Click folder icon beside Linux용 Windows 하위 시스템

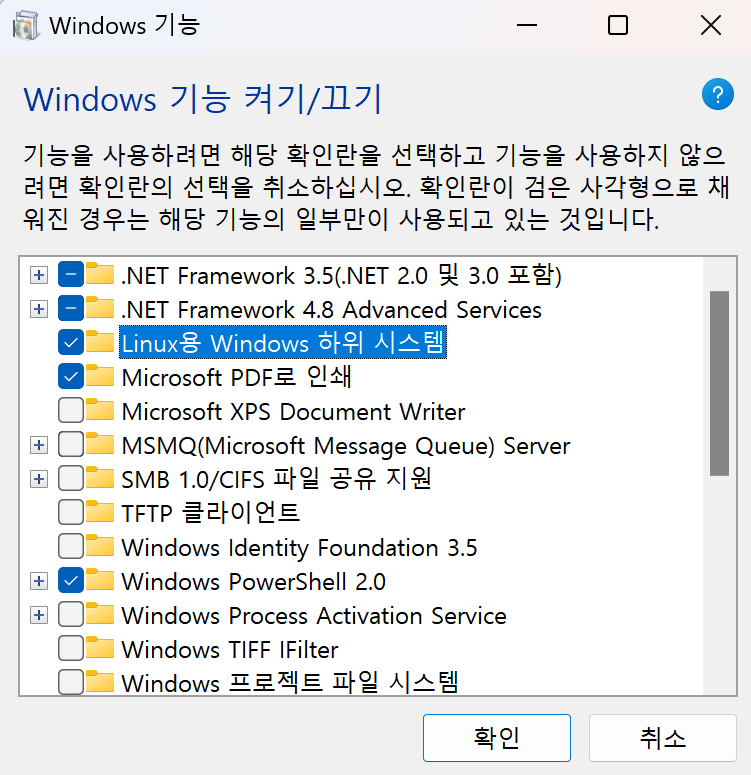[x=100, y=342]
